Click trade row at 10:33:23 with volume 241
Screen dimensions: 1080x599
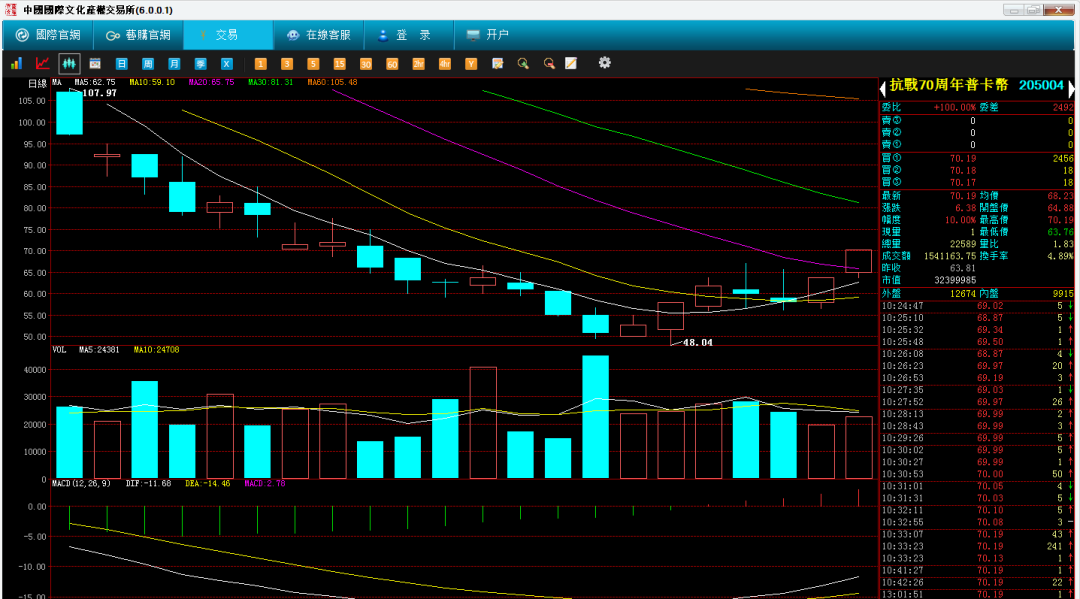pyautogui.click(x=977, y=546)
